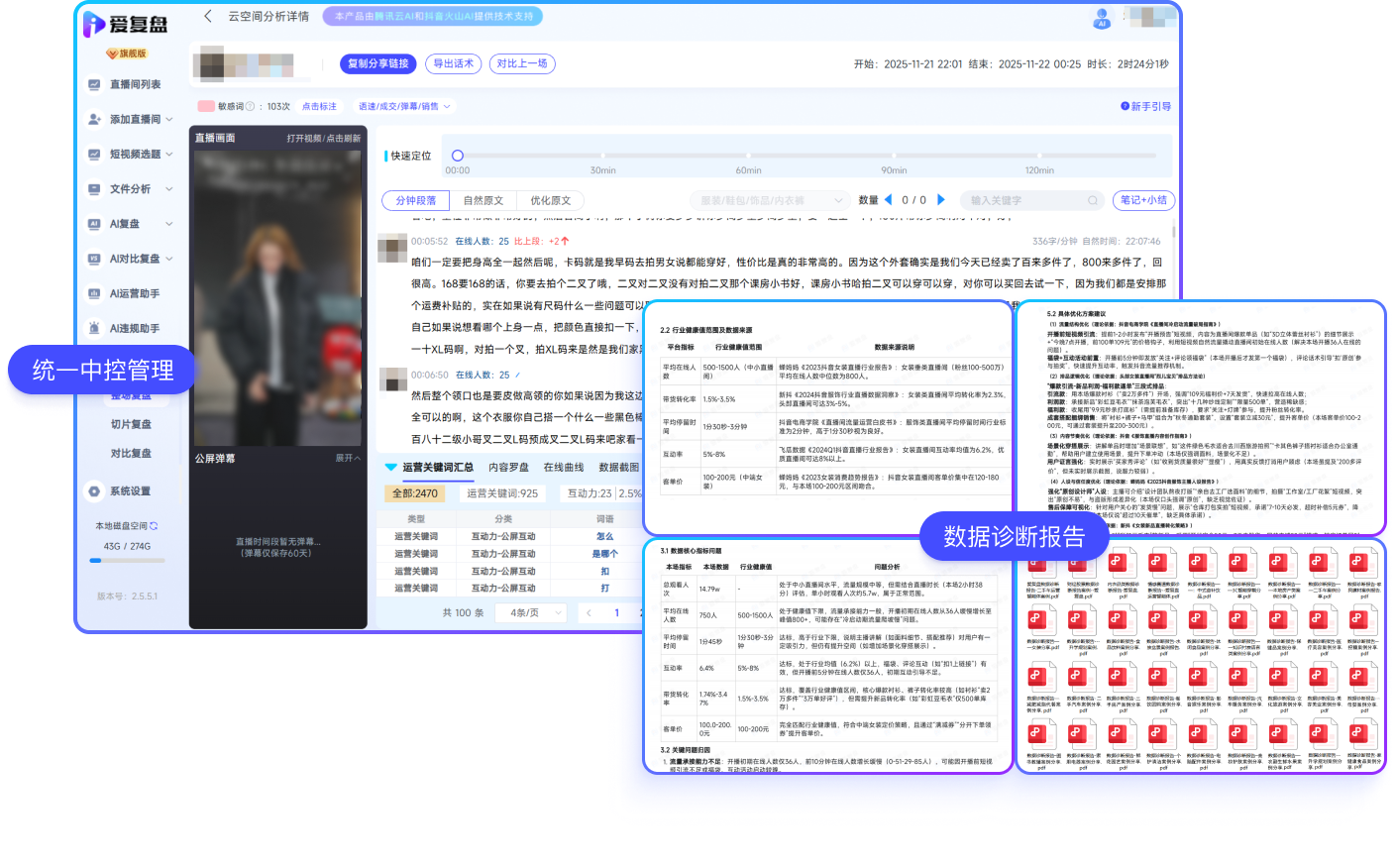Go to next keyword match with right arrow

941,200
